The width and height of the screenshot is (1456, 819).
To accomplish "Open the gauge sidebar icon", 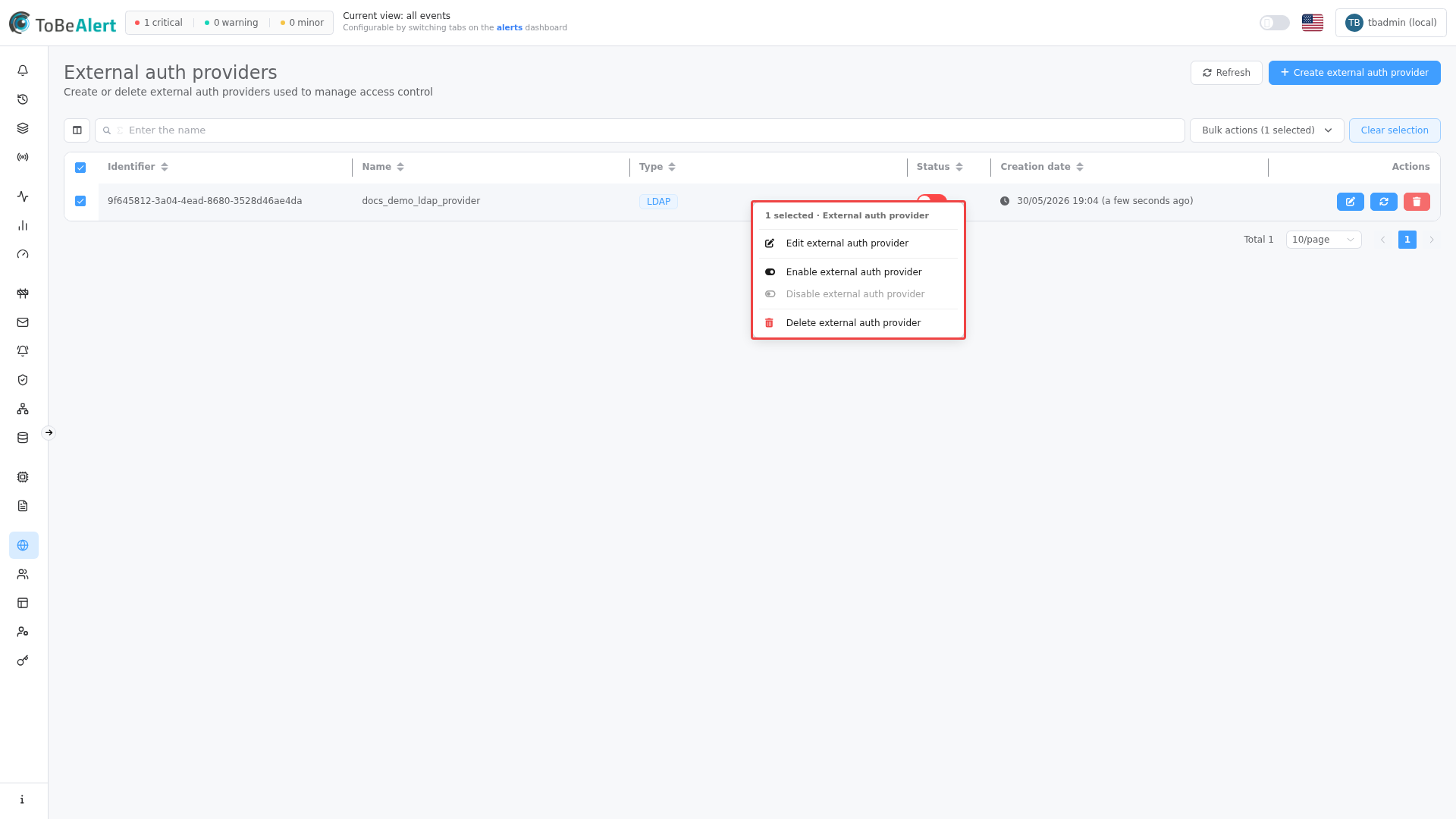I will coord(23,254).
